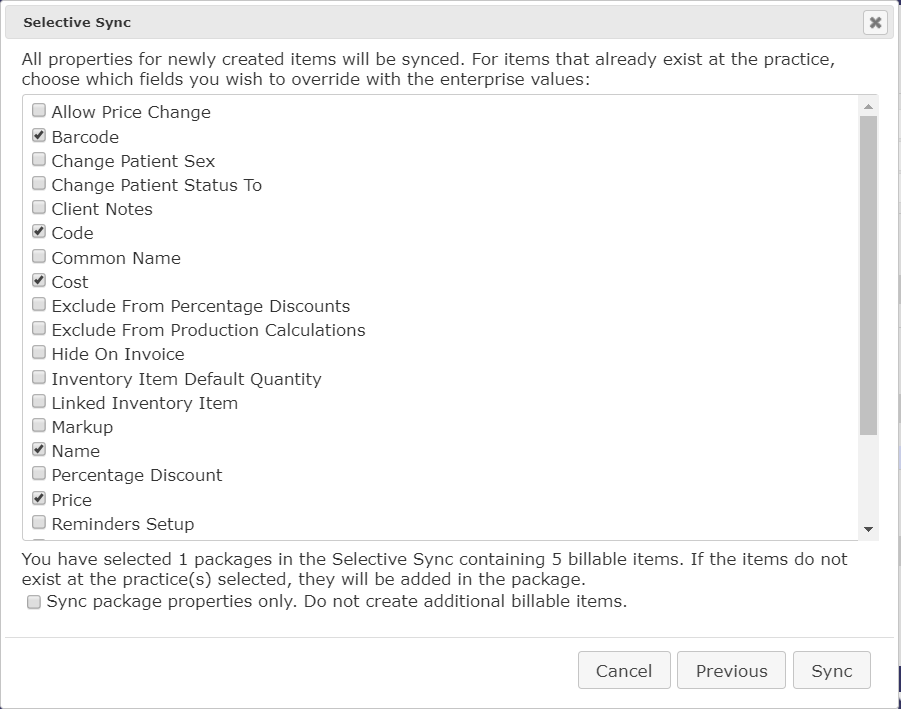Check Change Patient Status To
The width and height of the screenshot is (901, 709).
point(38,183)
